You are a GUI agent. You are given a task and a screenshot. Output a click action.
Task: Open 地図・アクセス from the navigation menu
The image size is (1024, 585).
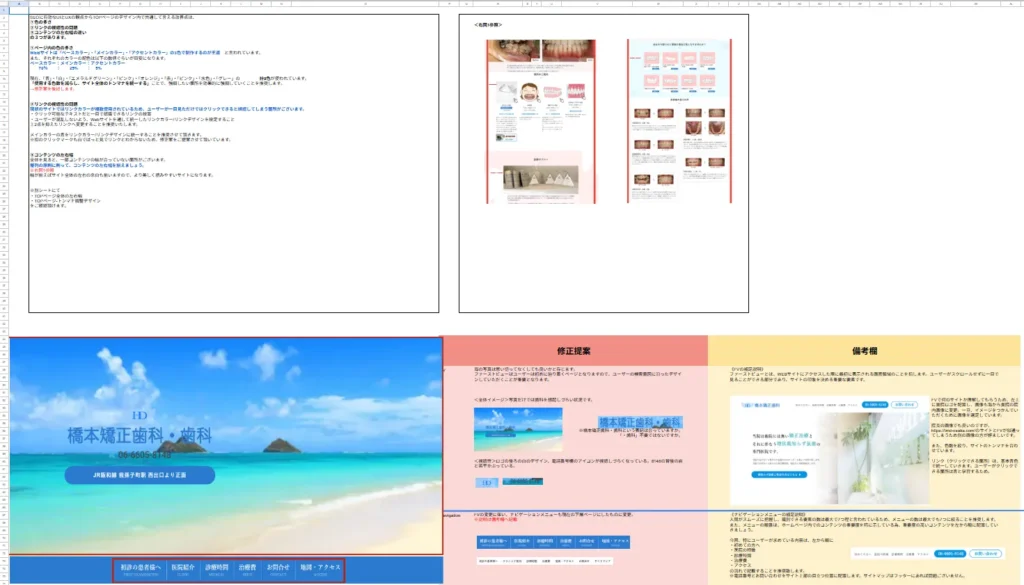point(318,565)
